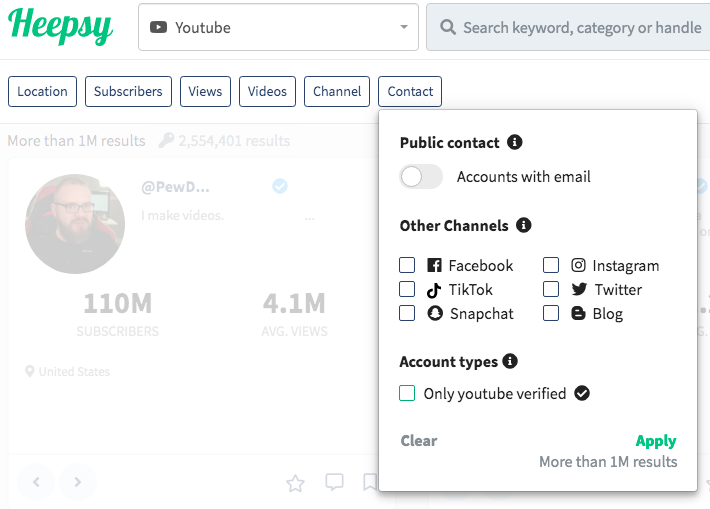Click the 4.1M avg views value

click(294, 303)
